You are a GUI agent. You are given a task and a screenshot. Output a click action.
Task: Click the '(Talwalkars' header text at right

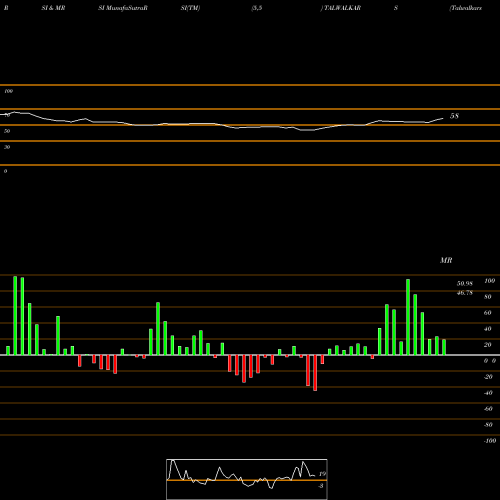tap(465, 8)
